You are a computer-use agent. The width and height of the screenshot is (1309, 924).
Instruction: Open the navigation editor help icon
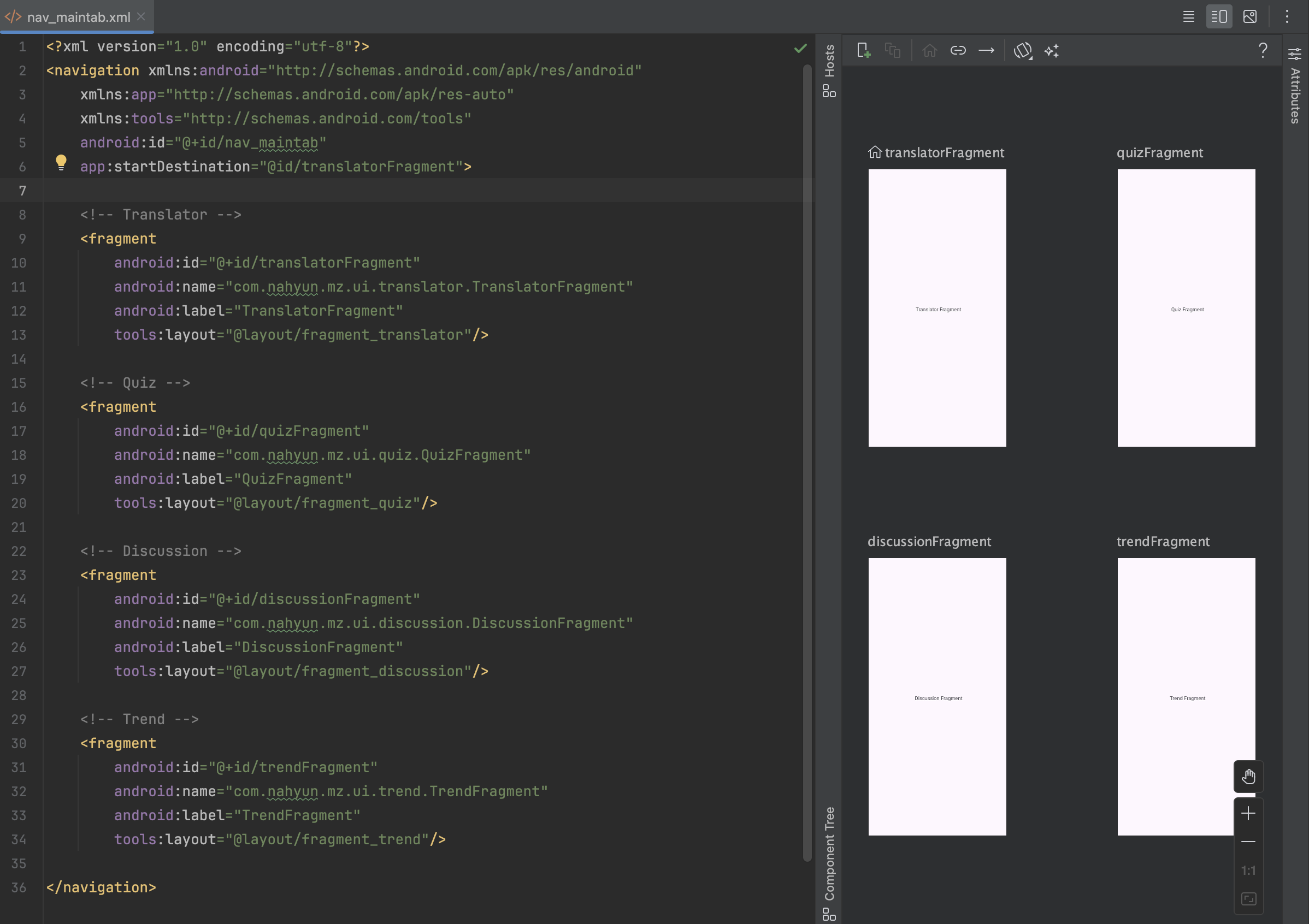click(1263, 51)
